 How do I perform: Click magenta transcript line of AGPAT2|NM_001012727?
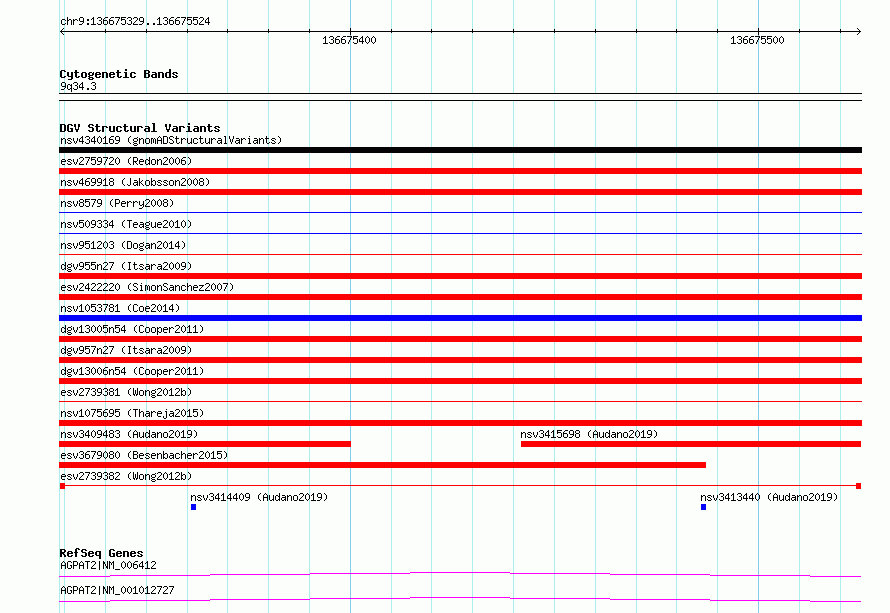click(460, 599)
